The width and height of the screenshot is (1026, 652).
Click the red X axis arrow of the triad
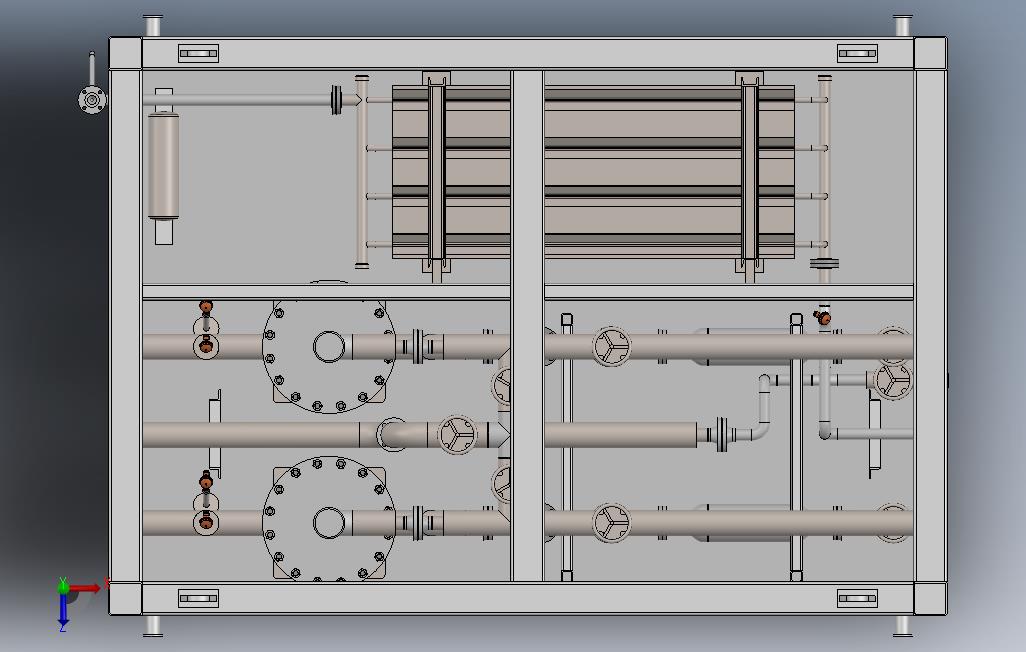tap(85, 588)
